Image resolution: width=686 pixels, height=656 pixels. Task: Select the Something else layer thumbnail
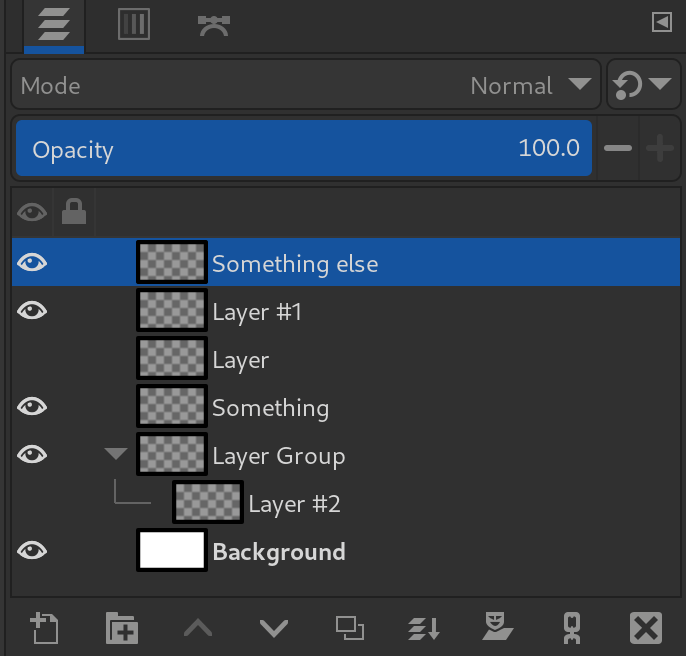pyautogui.click(x=172, y=262)
